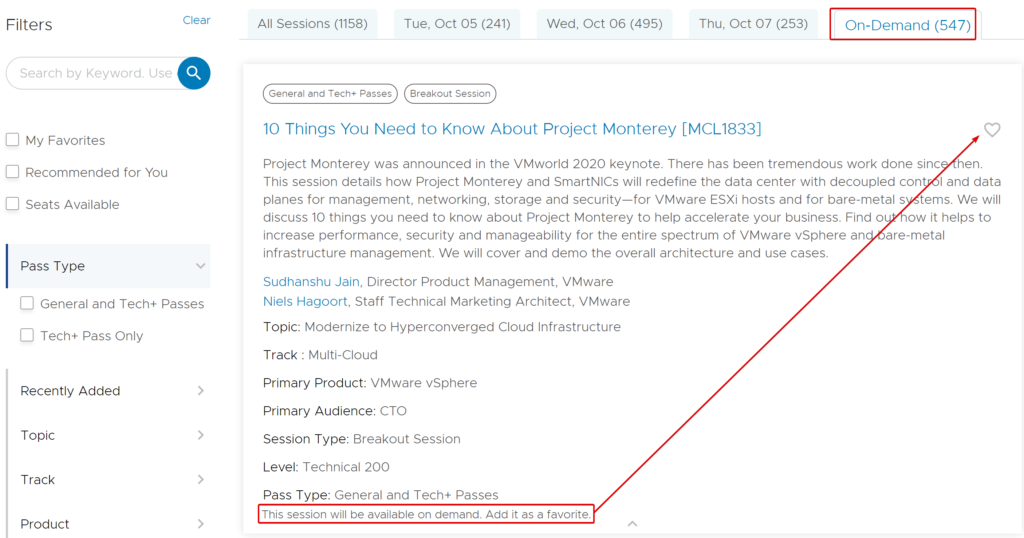Clear all filters with the Clear link
This screenshot has height=538, width=1024.
point(196,20)
